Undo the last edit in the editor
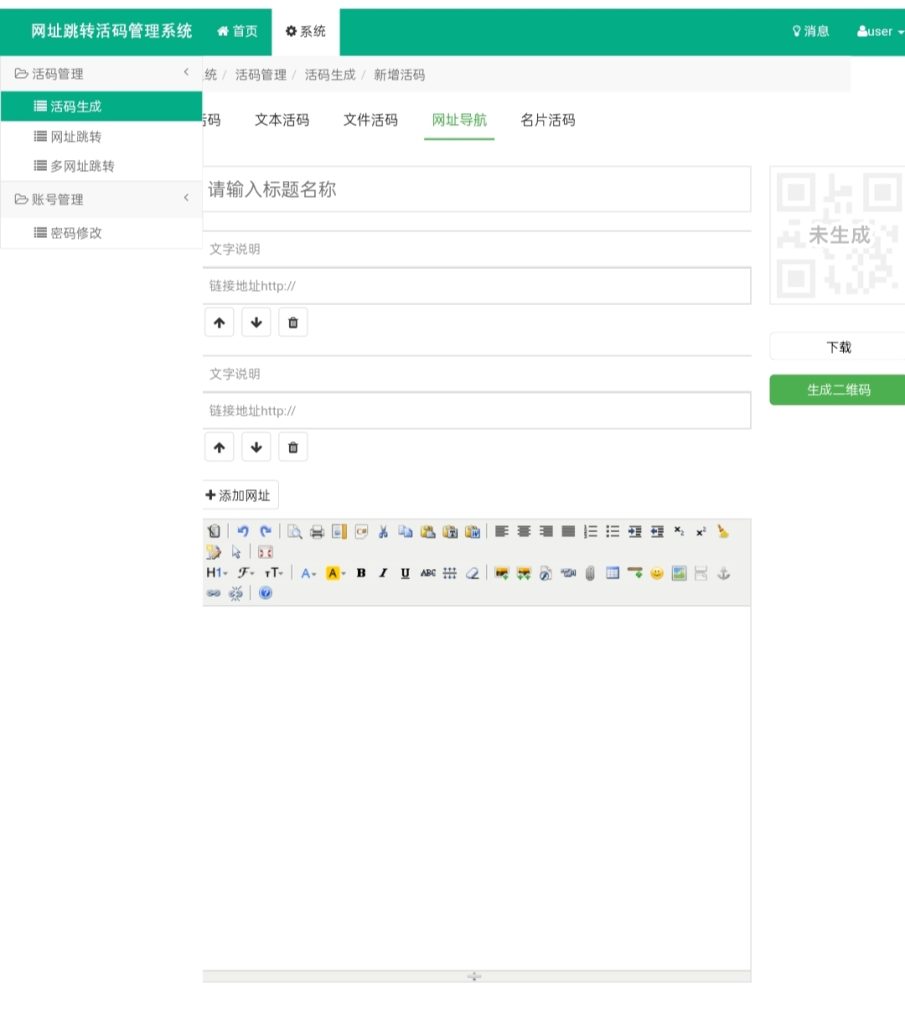Image resolution: width=905 pixels, height=1024 pixels. point(243,532)
